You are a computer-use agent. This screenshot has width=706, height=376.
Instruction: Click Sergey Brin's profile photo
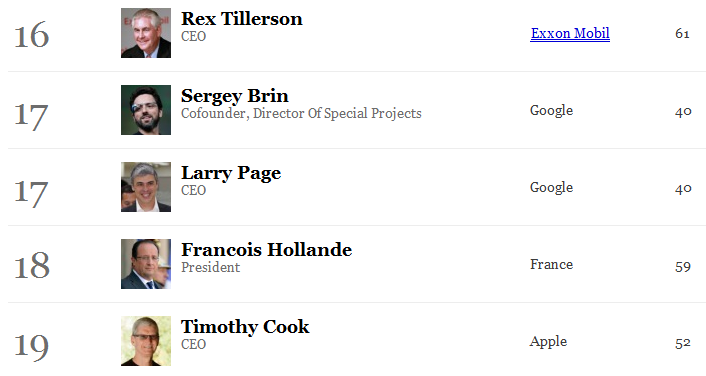[x=146, y=110]
